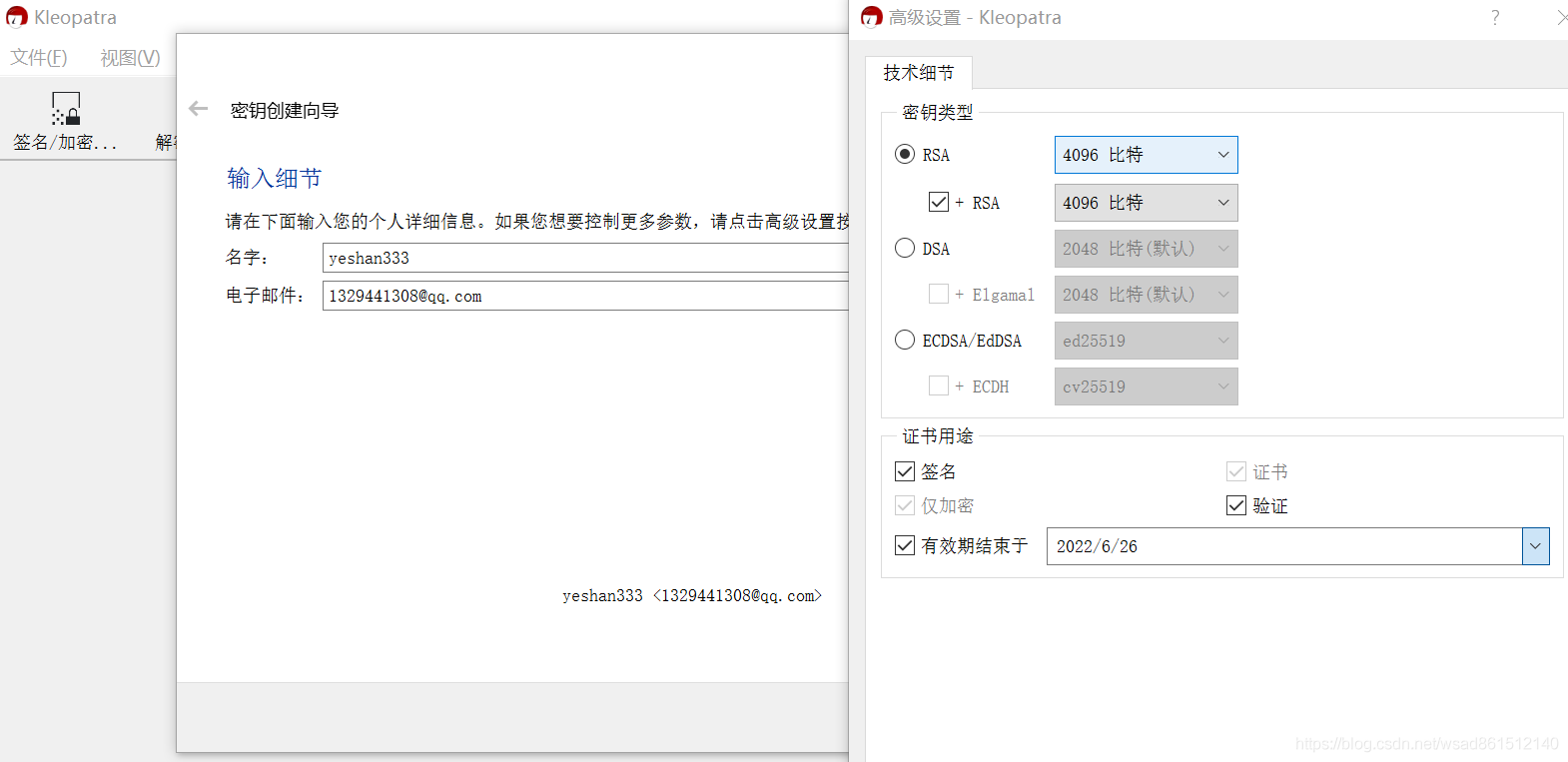The image size is (1568, 762).
Task: Open the expiry date calendar dropdown arrow
Action: pos(1535,546)
